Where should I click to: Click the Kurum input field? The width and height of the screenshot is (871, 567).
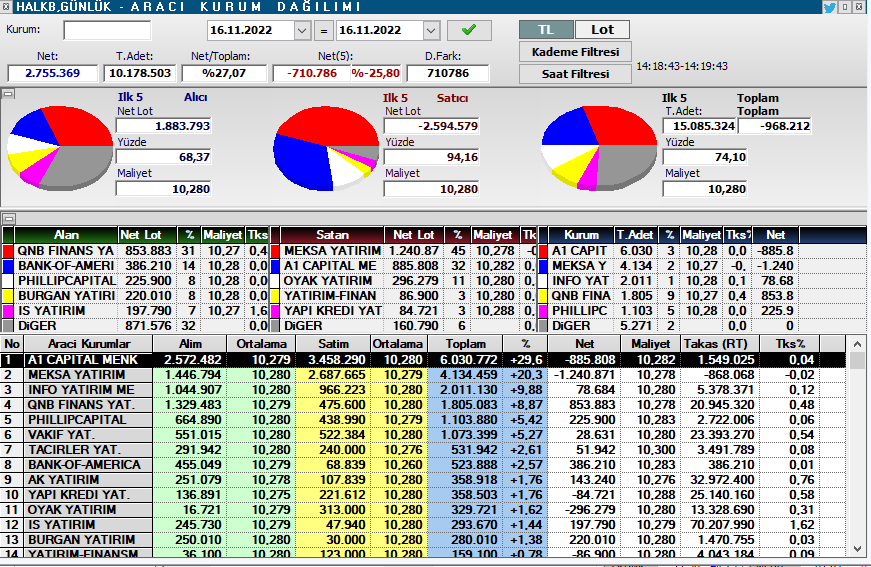click(107, 30)
